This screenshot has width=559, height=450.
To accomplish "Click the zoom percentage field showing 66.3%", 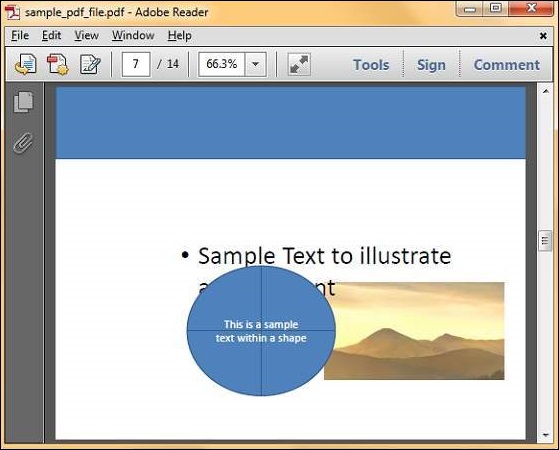I will point(221,65).
